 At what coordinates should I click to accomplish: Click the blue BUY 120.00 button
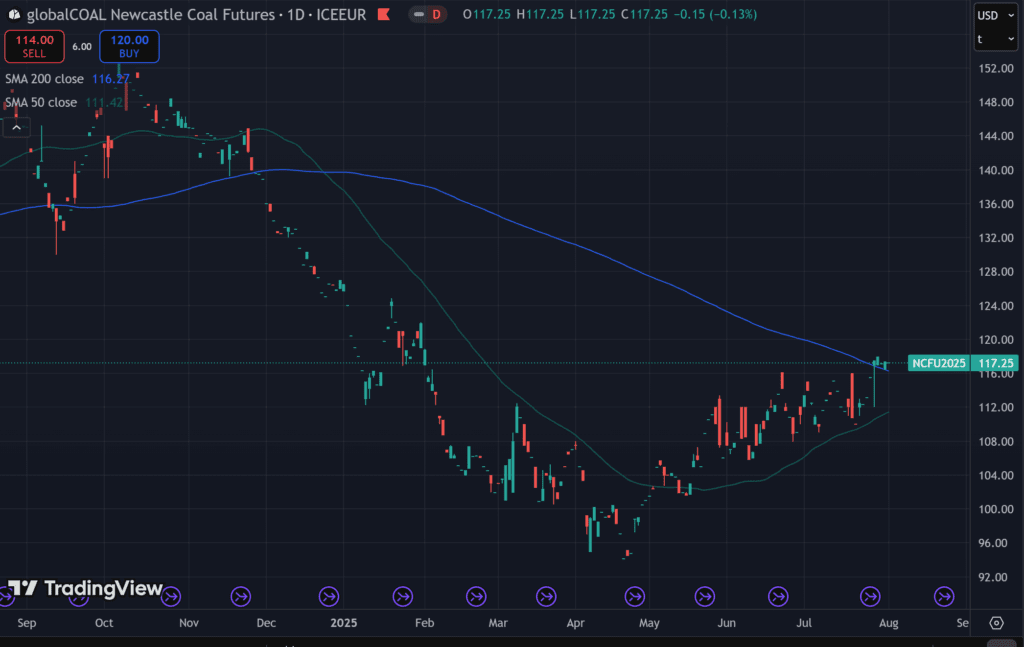pos(129,46)
